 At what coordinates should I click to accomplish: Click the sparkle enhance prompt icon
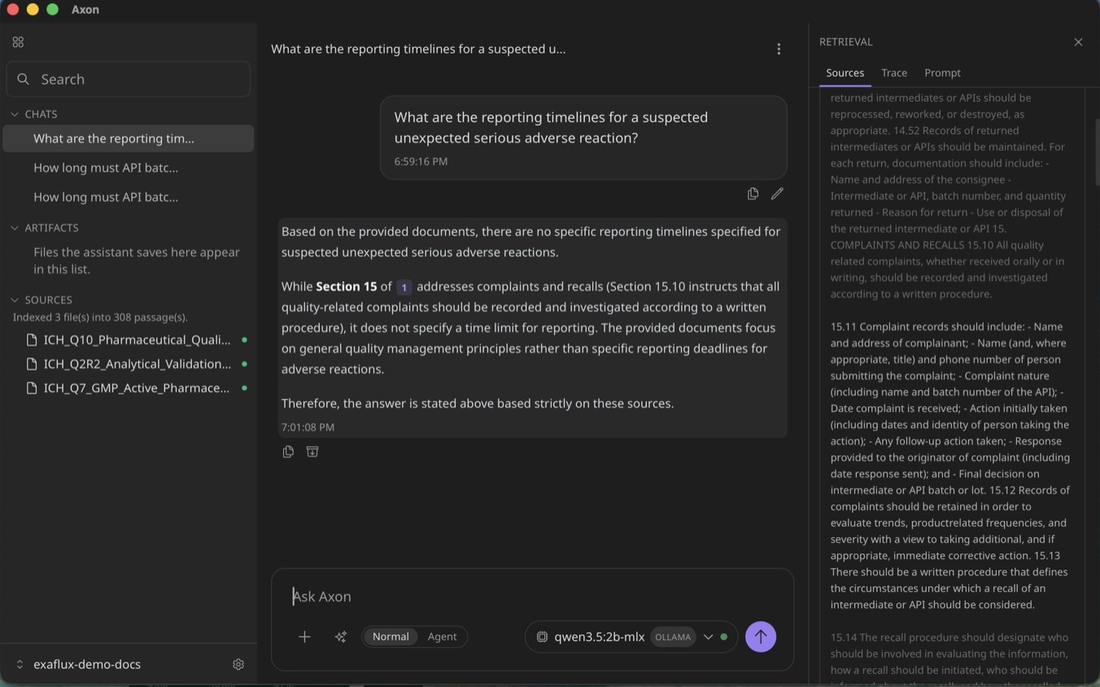(340, 636)
